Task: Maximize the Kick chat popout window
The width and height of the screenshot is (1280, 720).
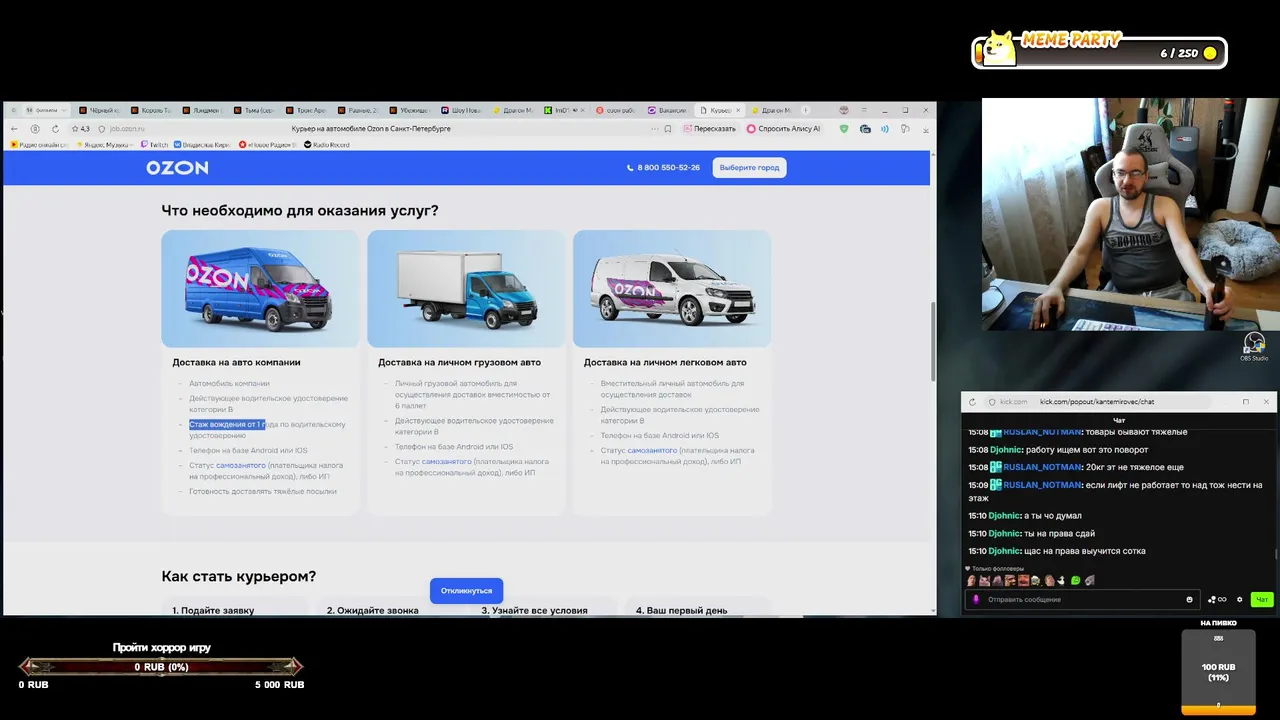Action: (x=1246, y=402)
